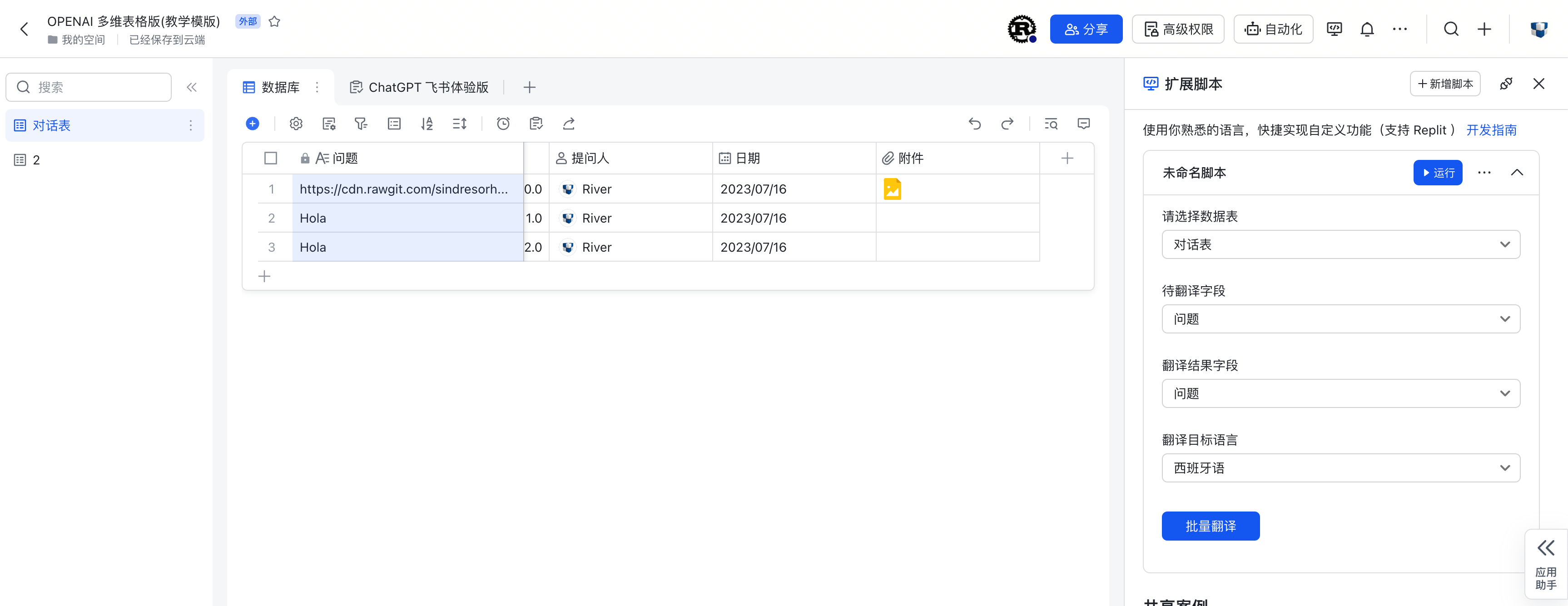Select the A-Z sort icon

point(427,123)
